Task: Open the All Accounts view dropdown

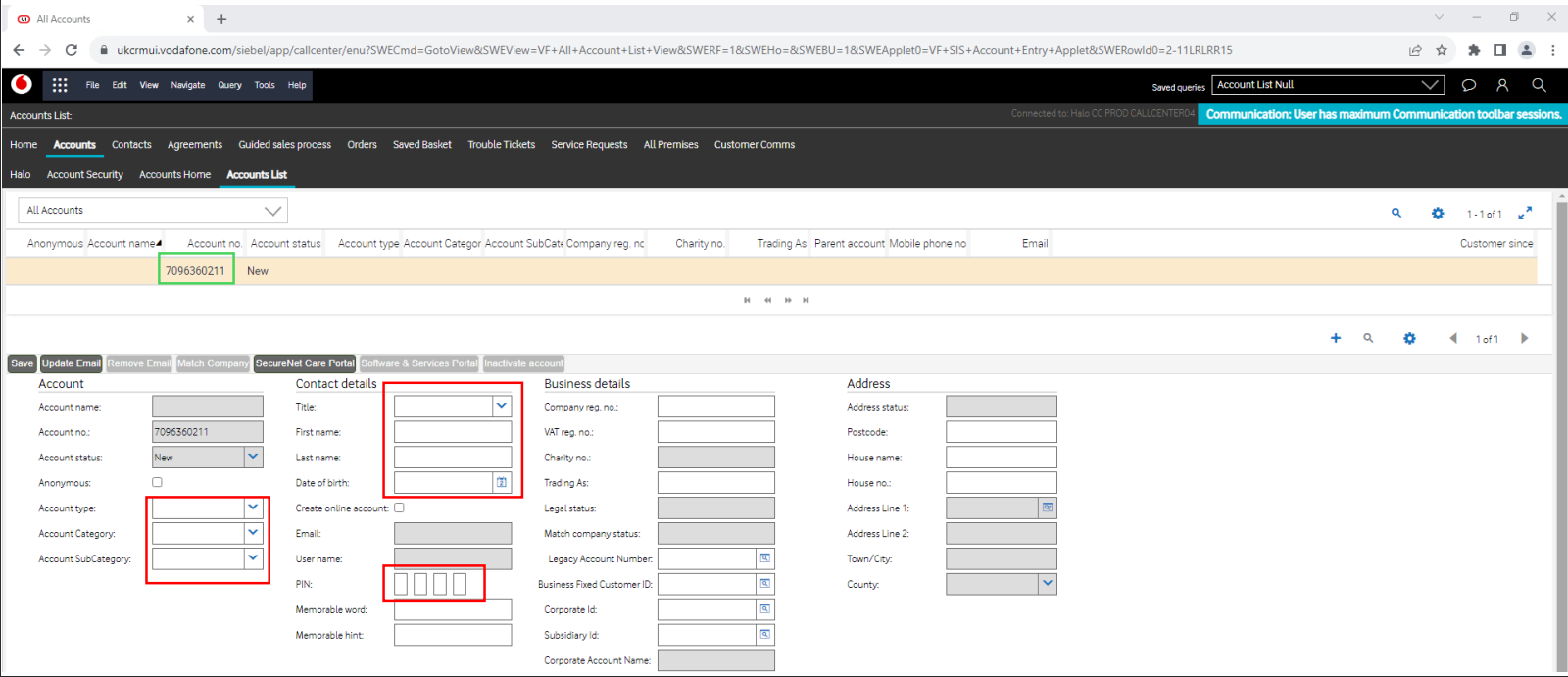Action: coord(273,211)
